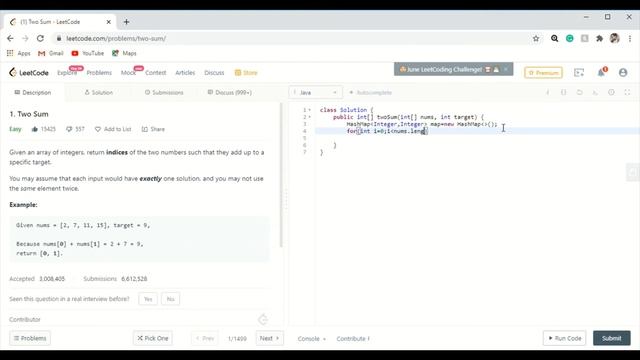Dismiss the June LeetCoding Challenge banner
640x360 pixels.
click(x=506, y=69)
